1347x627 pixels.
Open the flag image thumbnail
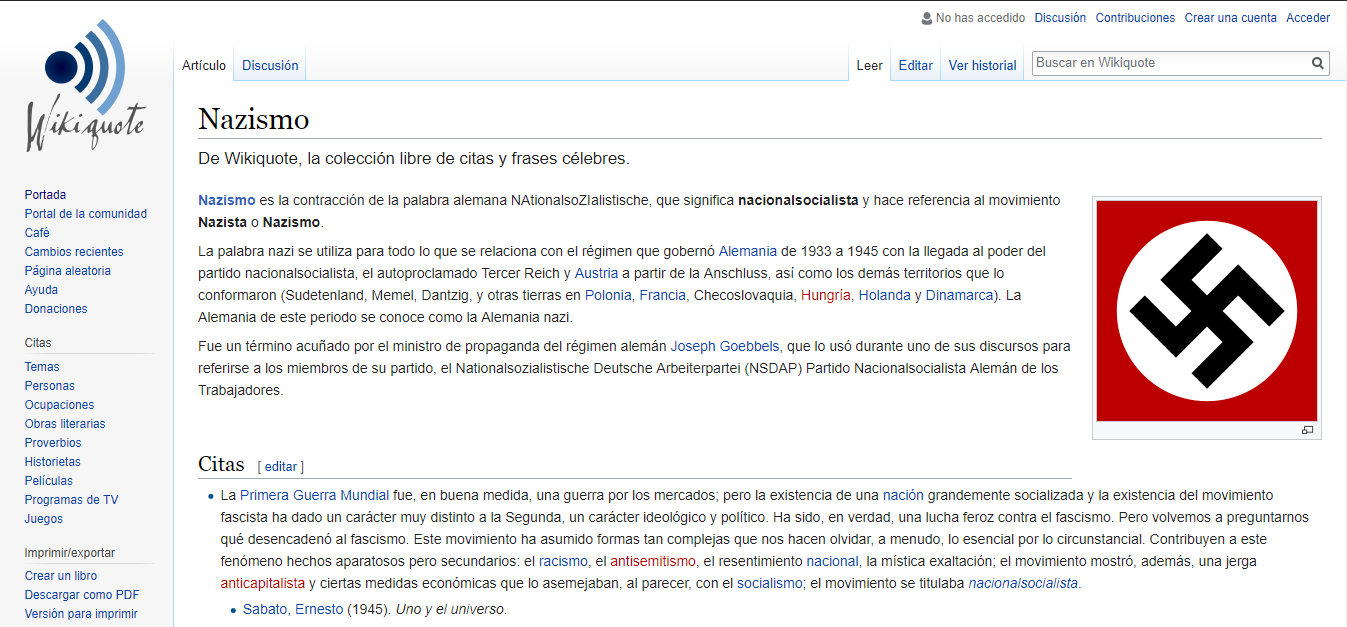[1207, 311]
